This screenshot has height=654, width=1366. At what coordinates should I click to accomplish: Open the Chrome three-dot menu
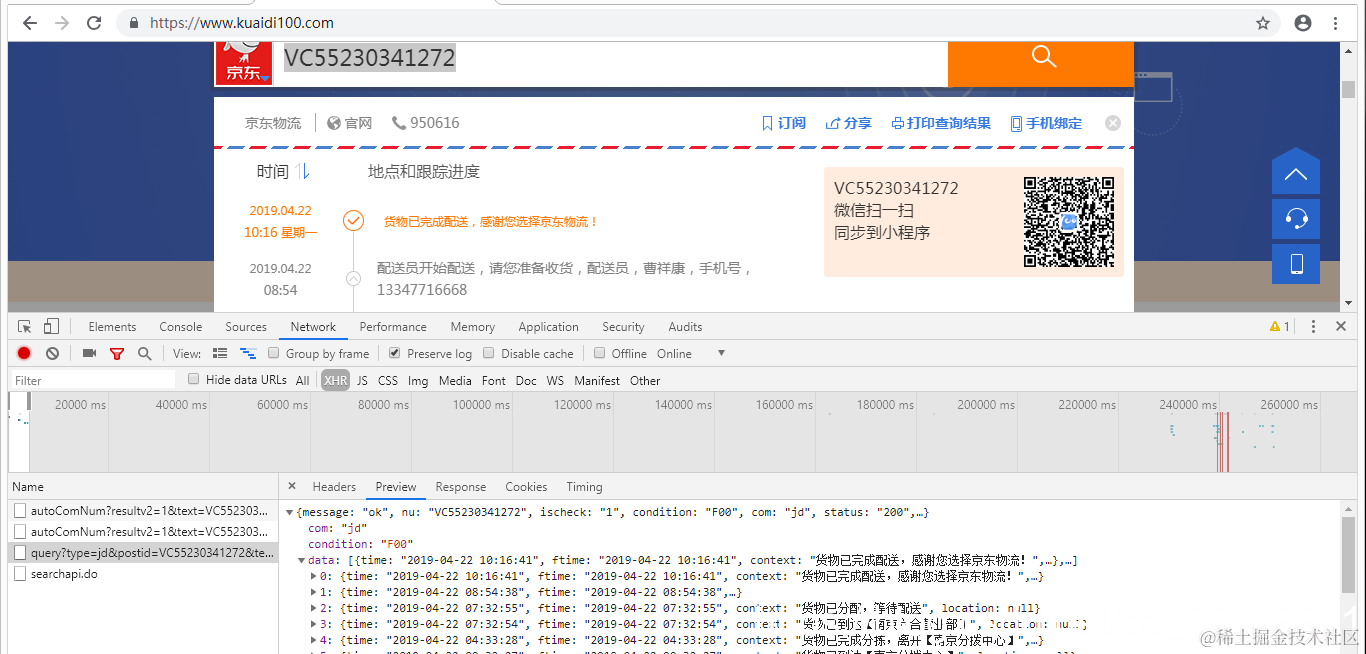(1336, 23)
